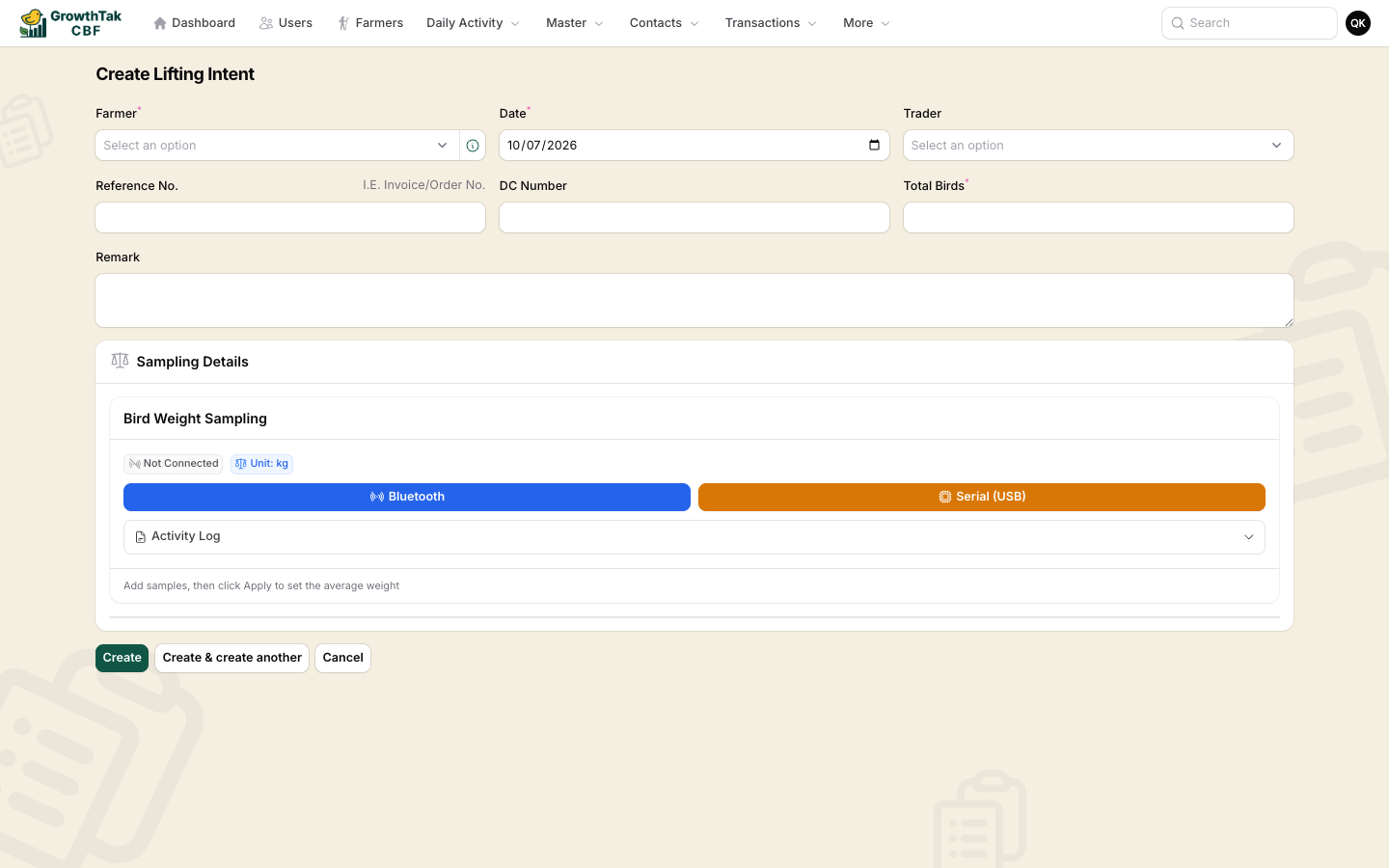This screenshot has width=1389, height=868.
Task: Expand the Contacts menu chevron
Action: [x=694, y=24]
